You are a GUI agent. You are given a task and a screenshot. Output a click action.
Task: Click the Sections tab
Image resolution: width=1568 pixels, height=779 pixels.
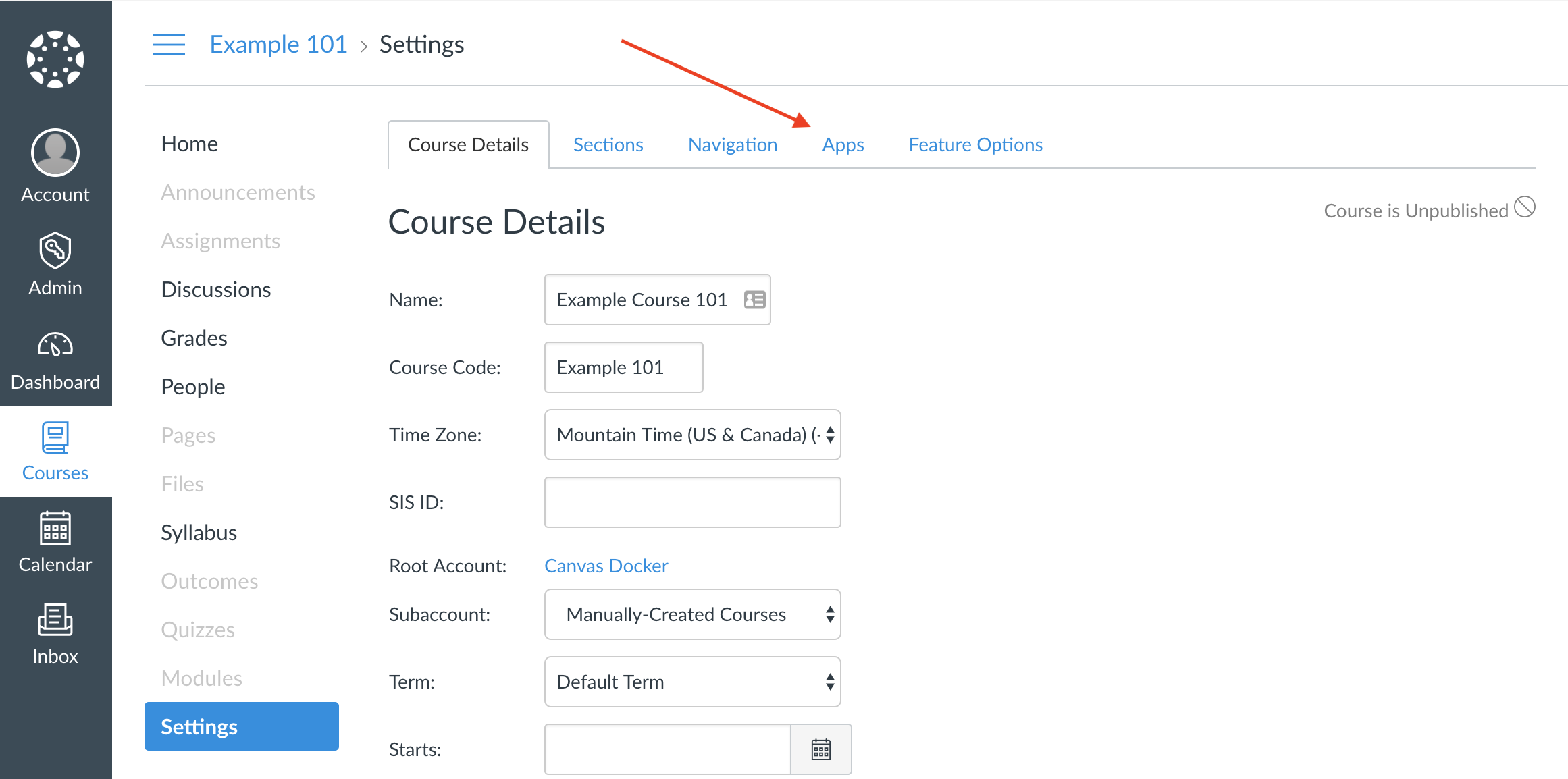pos(607,143)
